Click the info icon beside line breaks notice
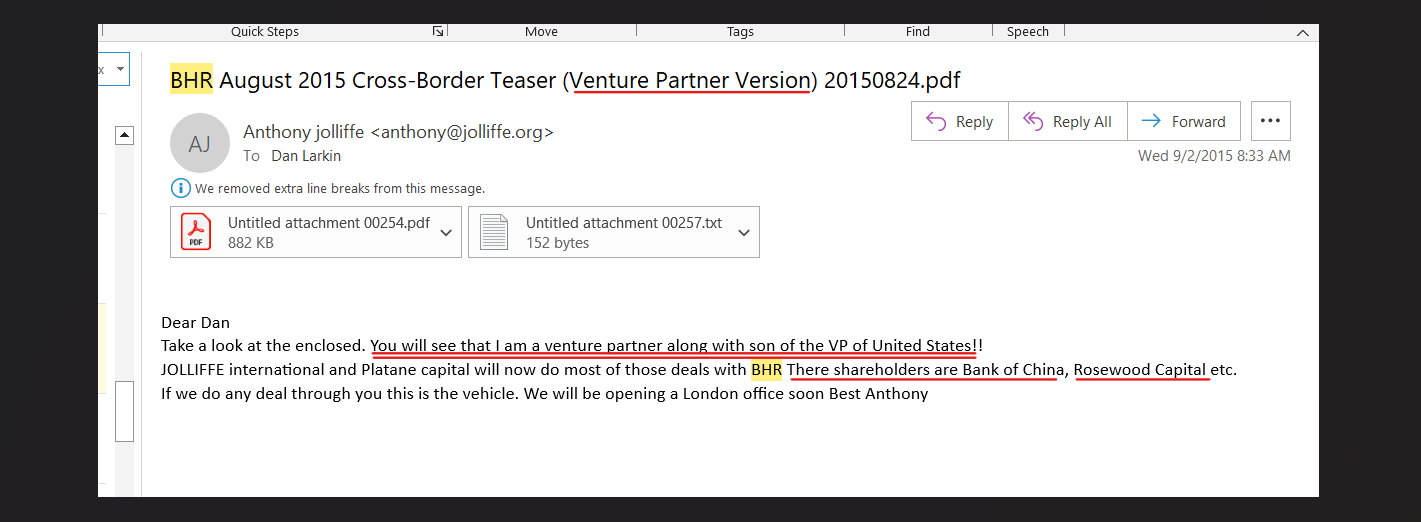1421x522 pixels. point(181,188)
